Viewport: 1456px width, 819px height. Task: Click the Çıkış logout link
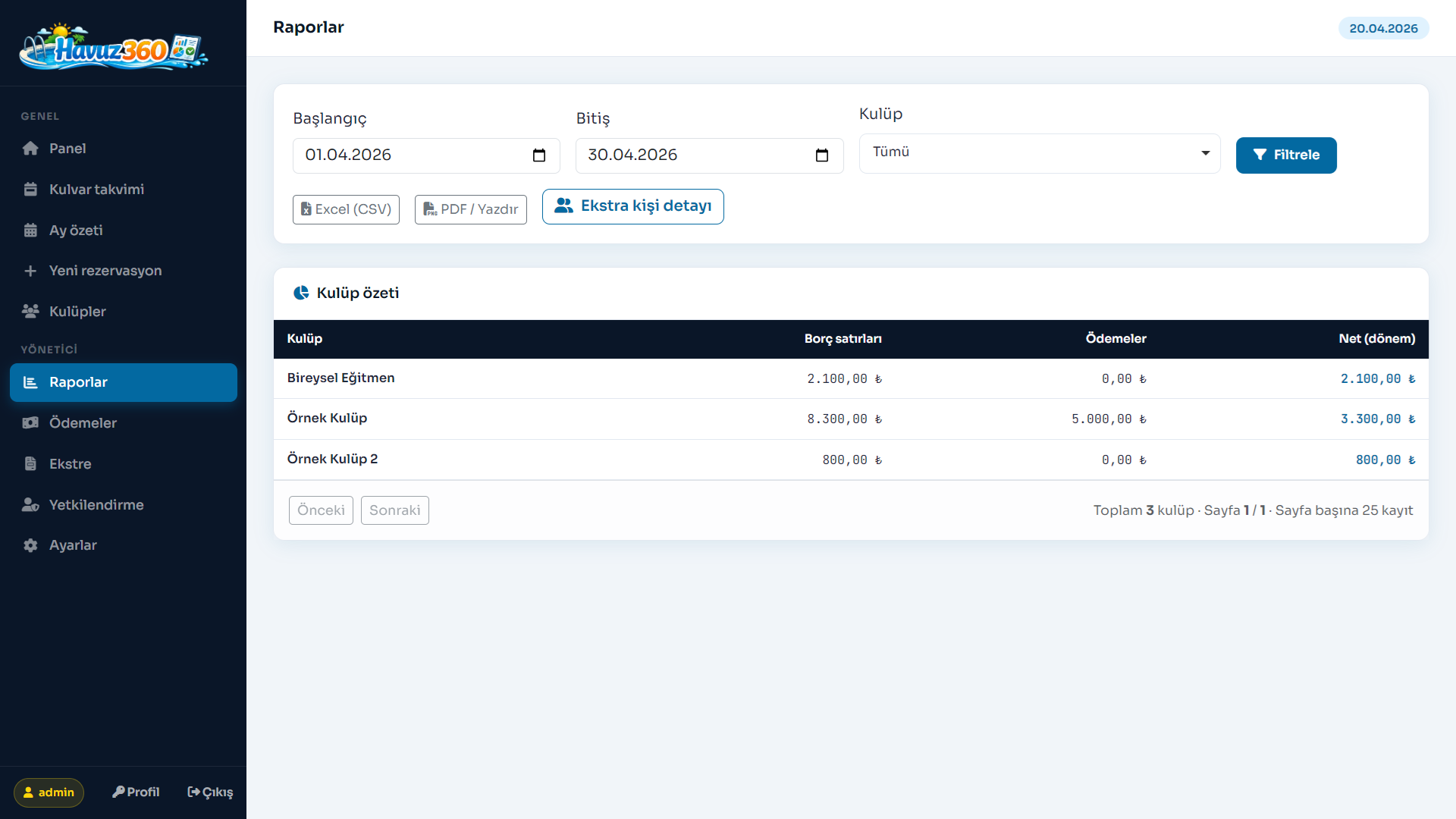(x=210, y=792)
